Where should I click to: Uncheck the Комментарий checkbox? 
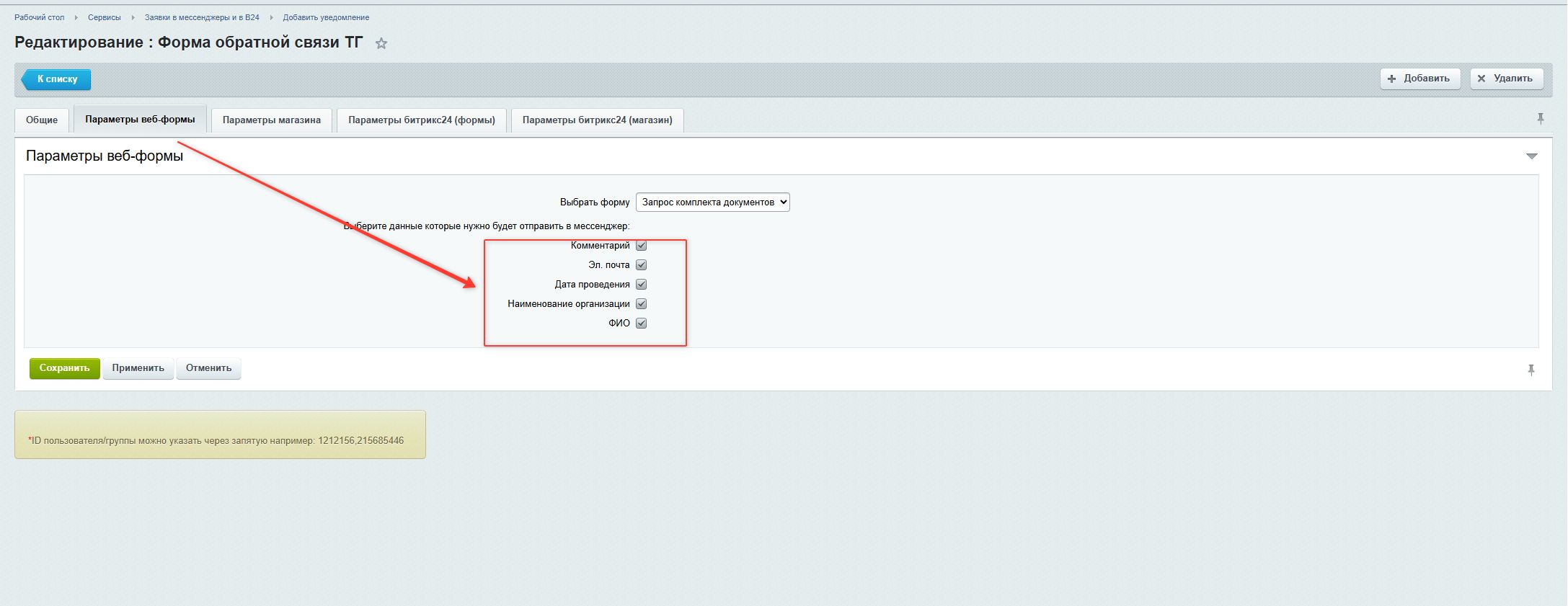coord(641,246)
